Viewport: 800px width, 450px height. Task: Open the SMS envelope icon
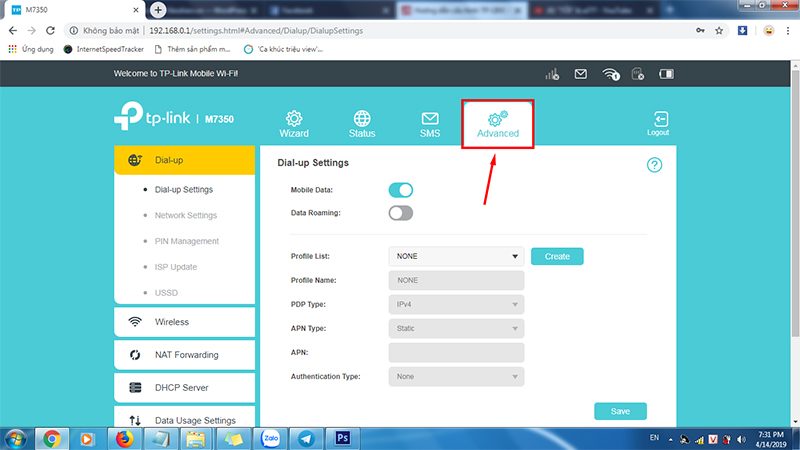[x=430, y=119]
